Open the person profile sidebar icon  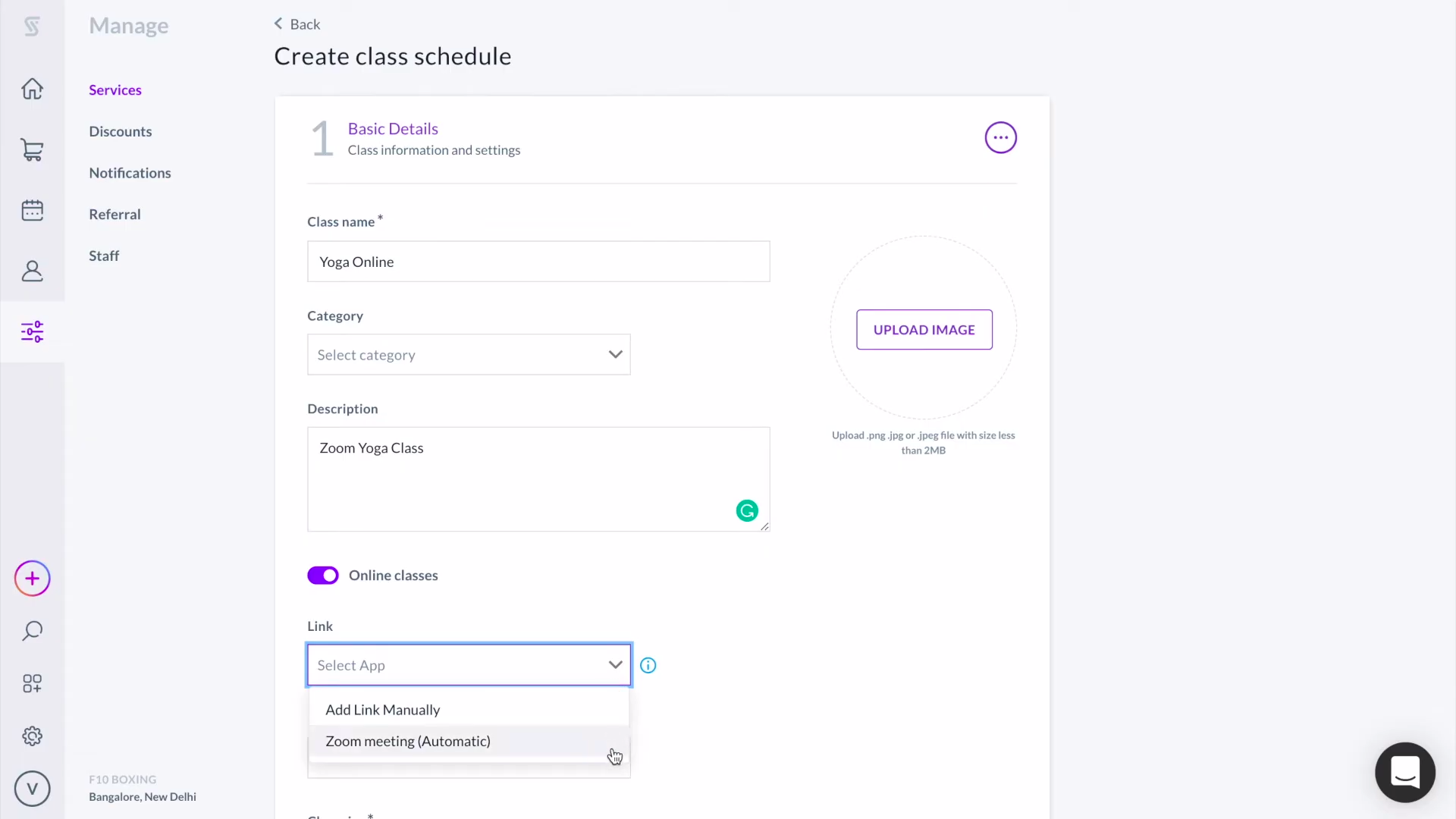click(32, 271)
